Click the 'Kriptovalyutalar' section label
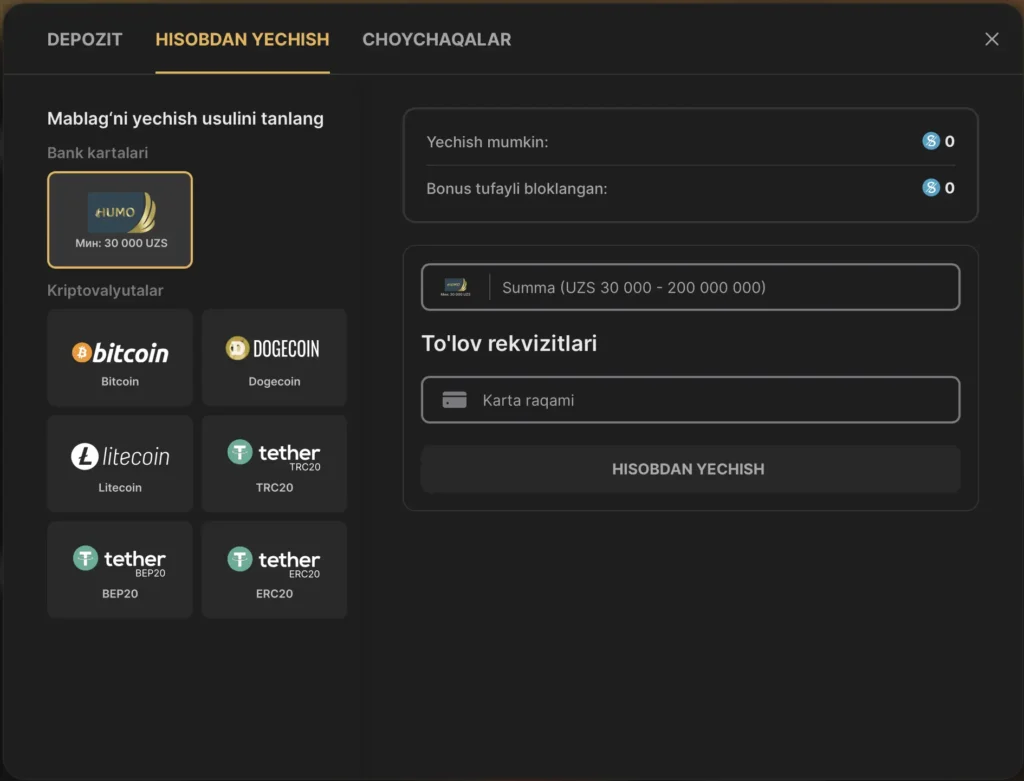The height and width of the screenshot is (781, 1024). [105, 291]
